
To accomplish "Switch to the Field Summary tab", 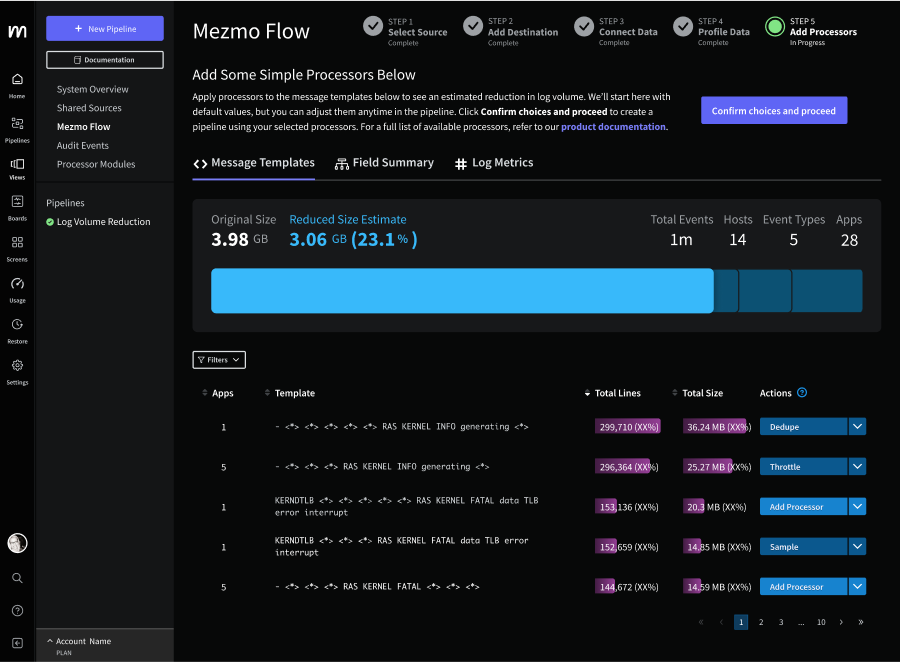I will point(384,162).
